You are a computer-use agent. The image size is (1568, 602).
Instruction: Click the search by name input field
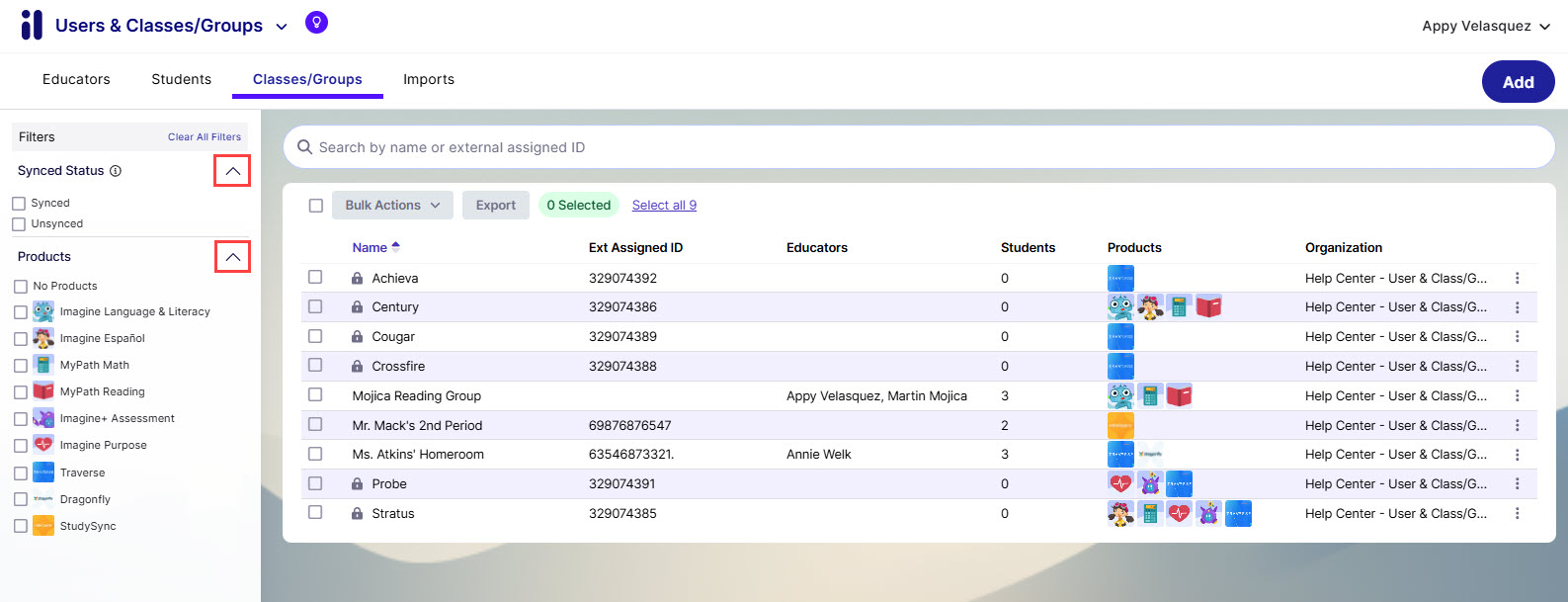point(919,147)
